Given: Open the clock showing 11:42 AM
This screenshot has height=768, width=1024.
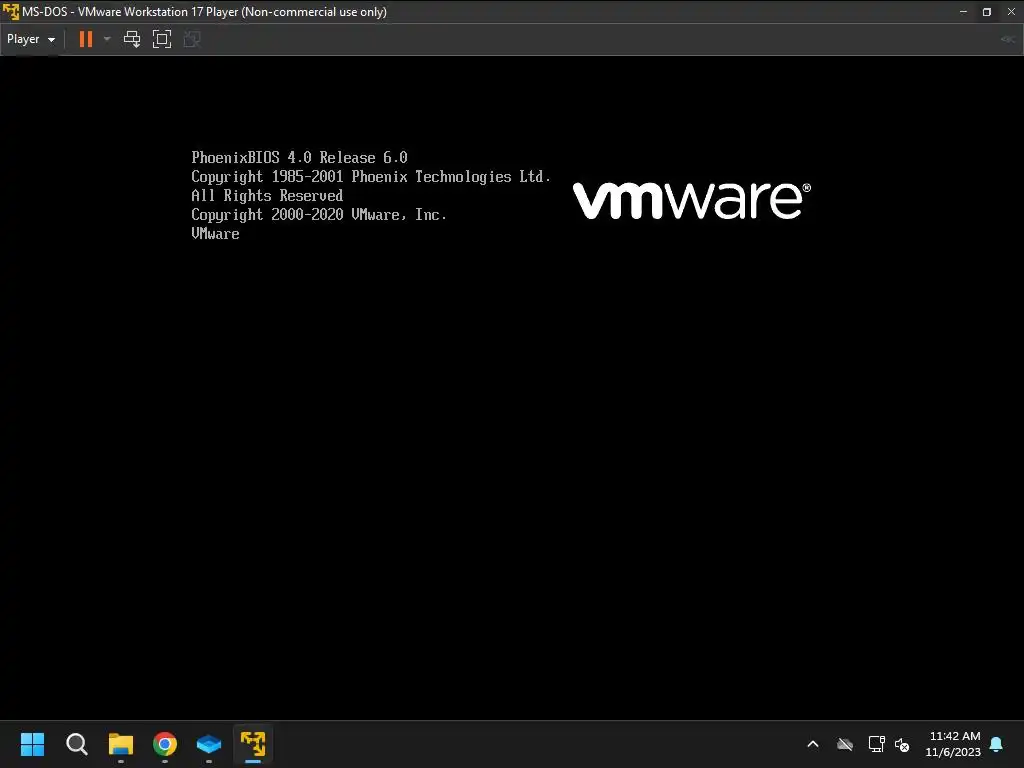Looking at the screenshot, I should pyautogui.click(x=953, y=744).
